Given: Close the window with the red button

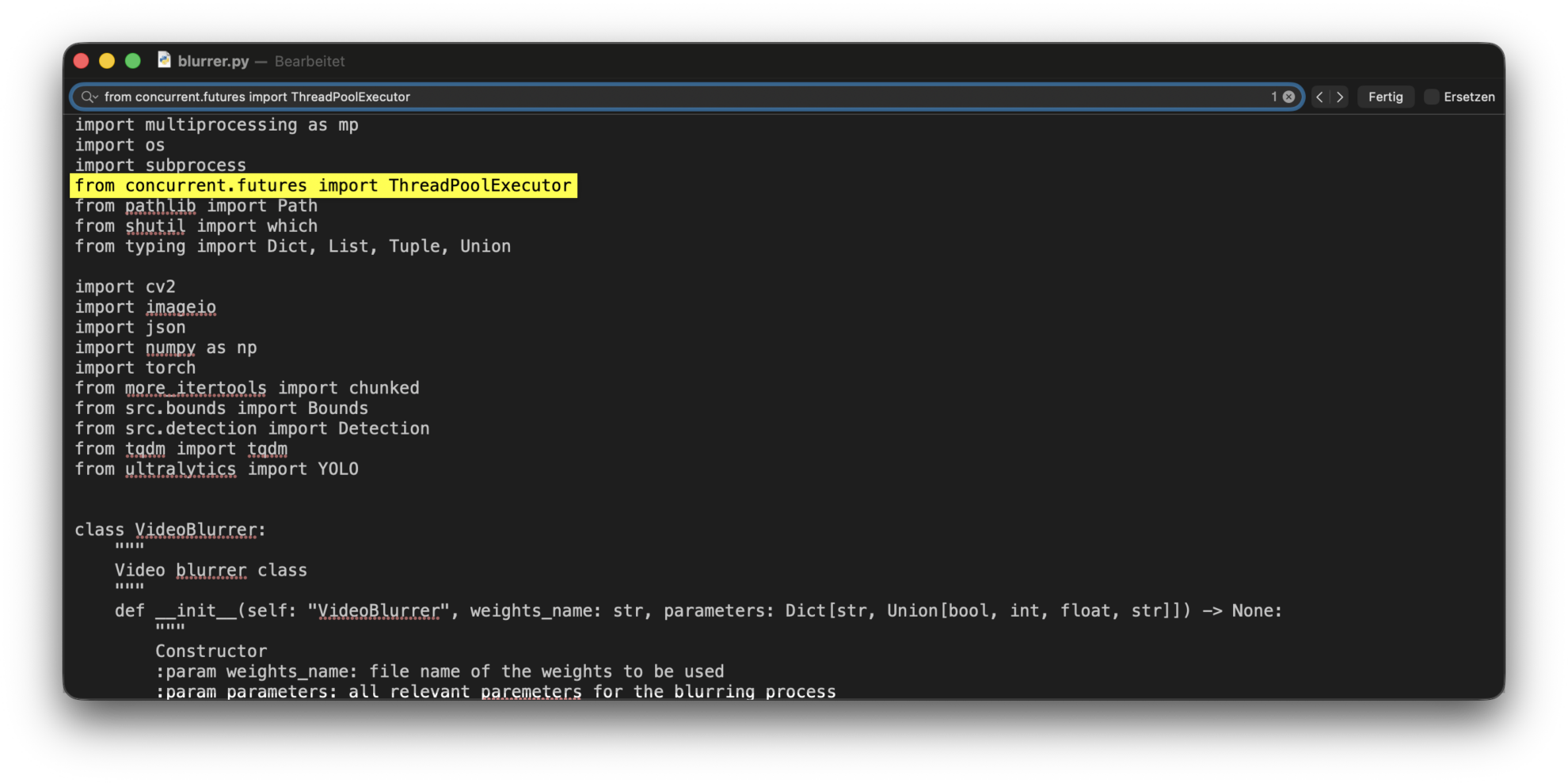Looking at the screenshot, I should pyautogui.click(x=82, y=61).
